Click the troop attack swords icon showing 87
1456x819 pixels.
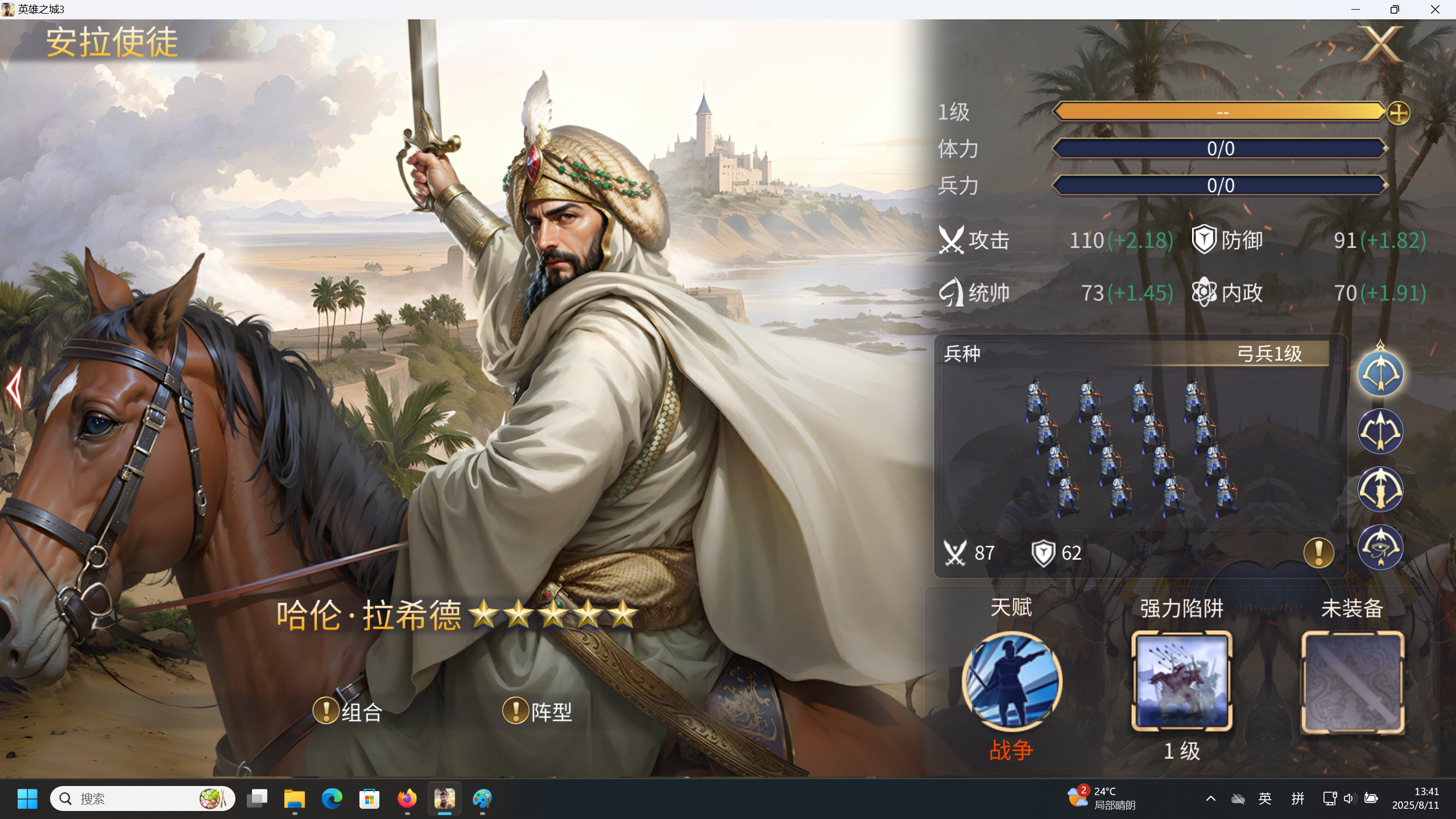click(x=955, y=553)
